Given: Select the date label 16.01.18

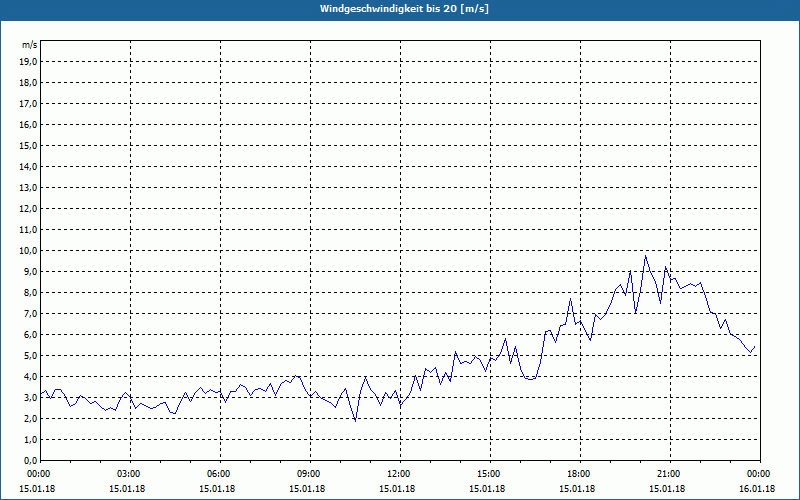Looking at the screenshot, I should [x=757, y=489].
